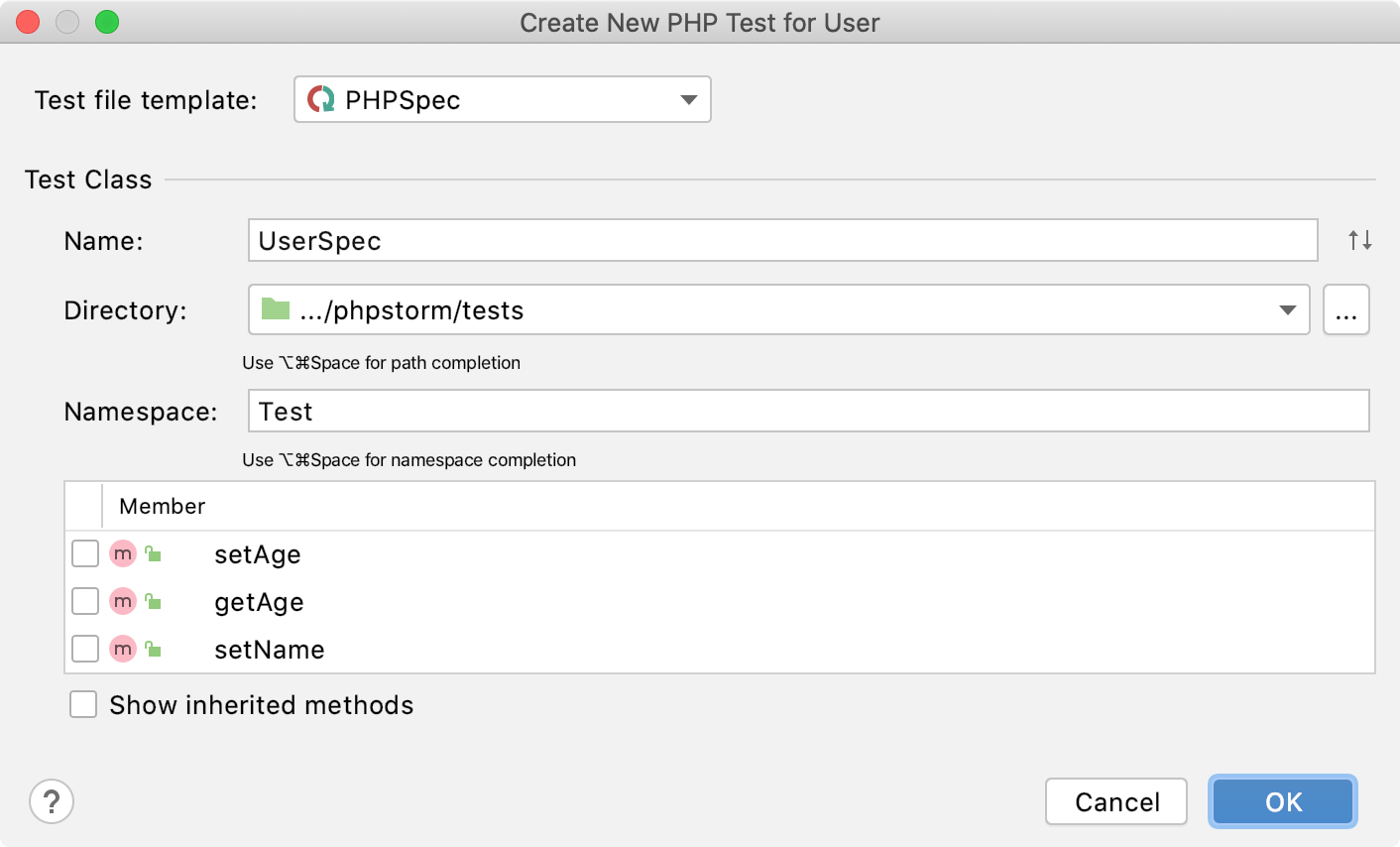Click the Member column header

click(x=161, y=506)
